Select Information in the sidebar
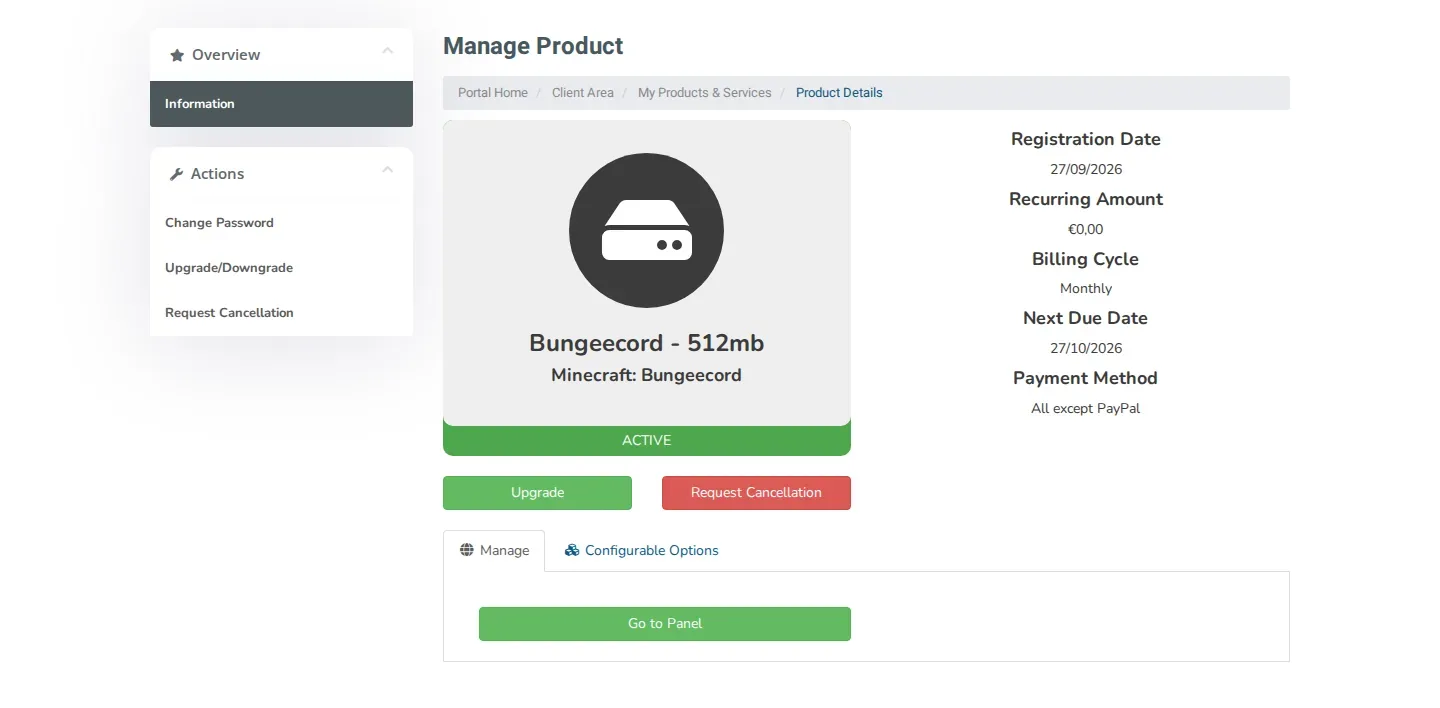This screenshot has width=1440, height=708. coord(281,104)
